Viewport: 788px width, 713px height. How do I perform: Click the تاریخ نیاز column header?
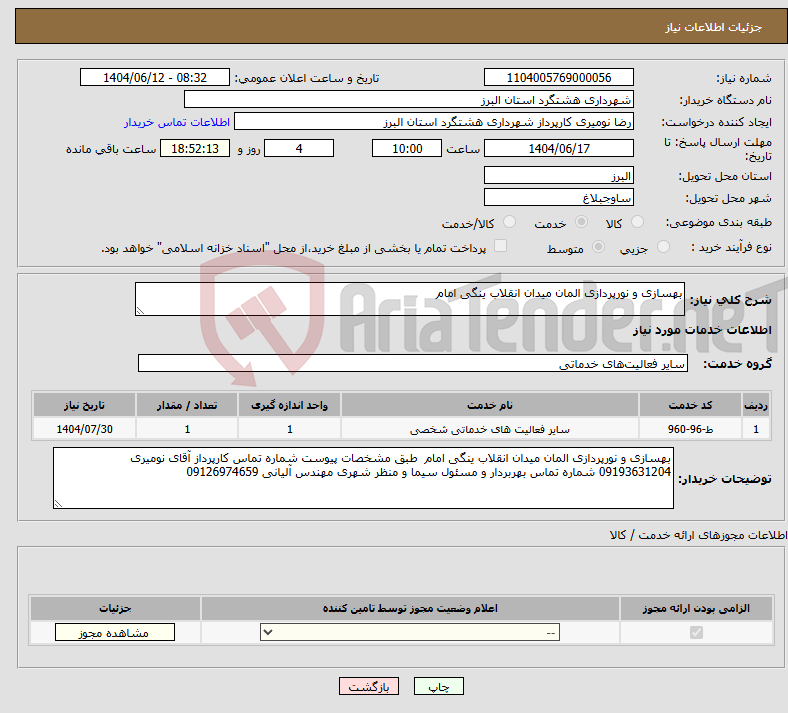tap(84, 405)
